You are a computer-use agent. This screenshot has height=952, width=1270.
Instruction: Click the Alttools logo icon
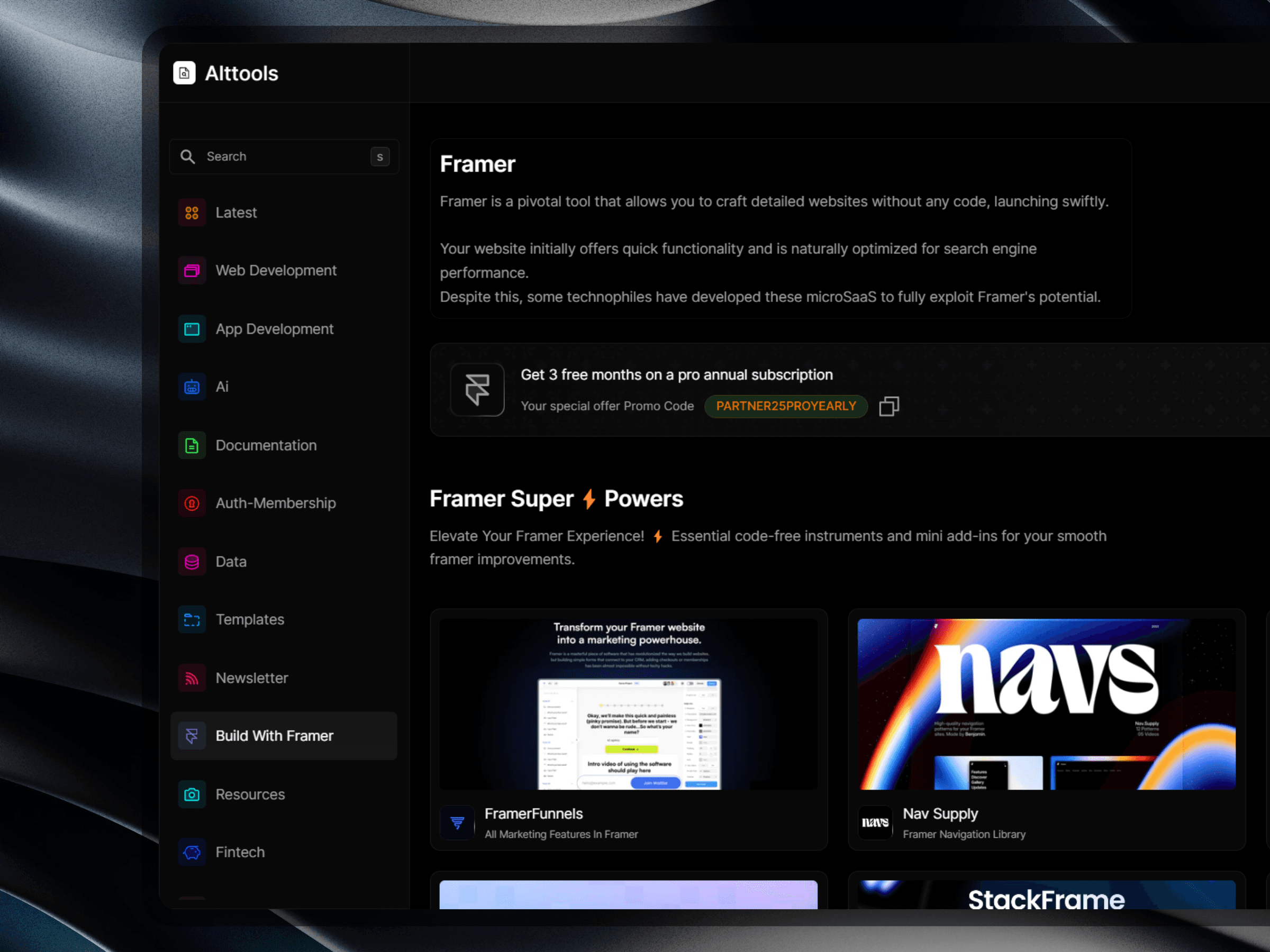(184, 73)
